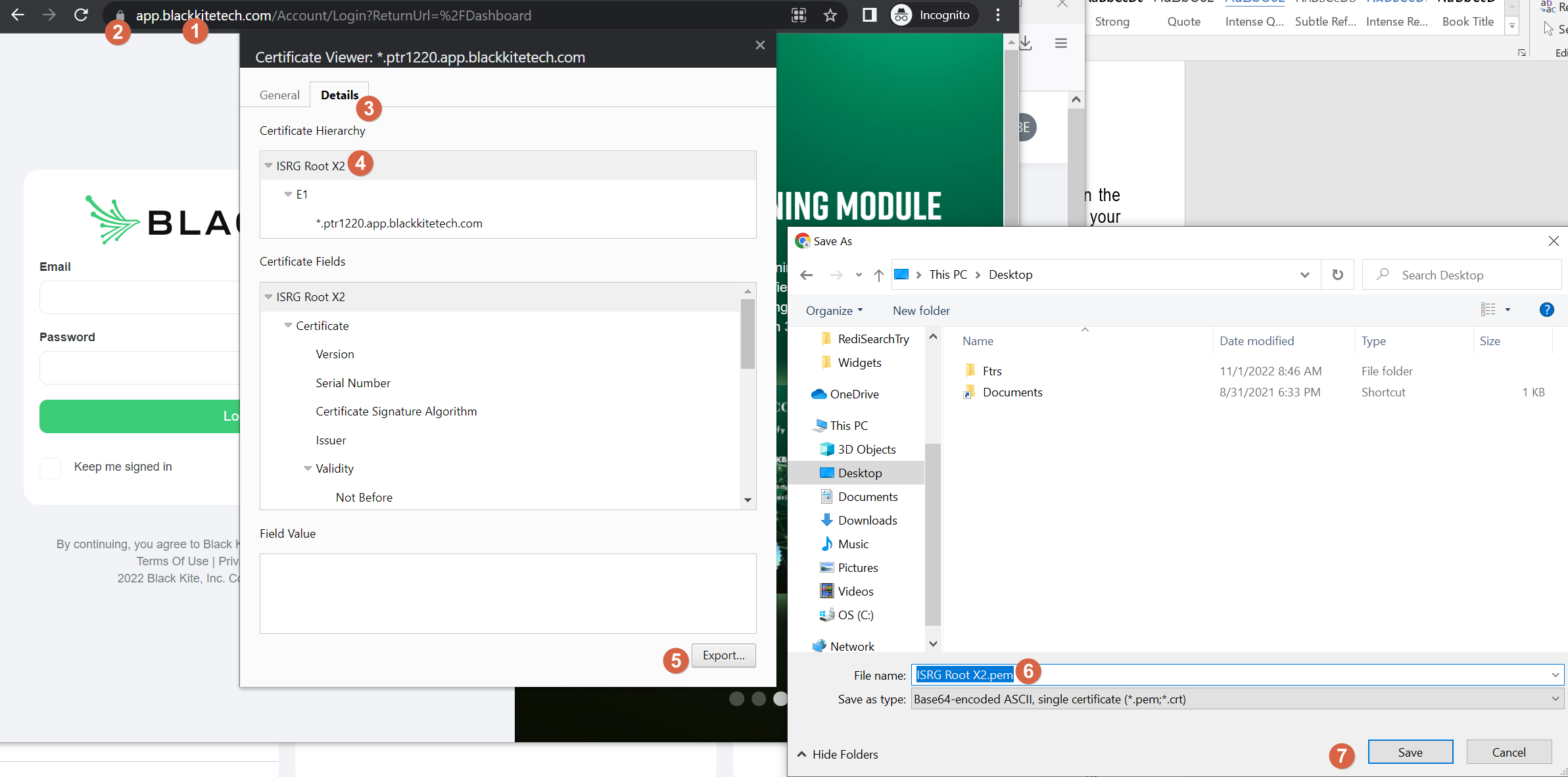1568x777 pixels.
Task: Open the File name history dropdown
Action: coord(1556,675)
